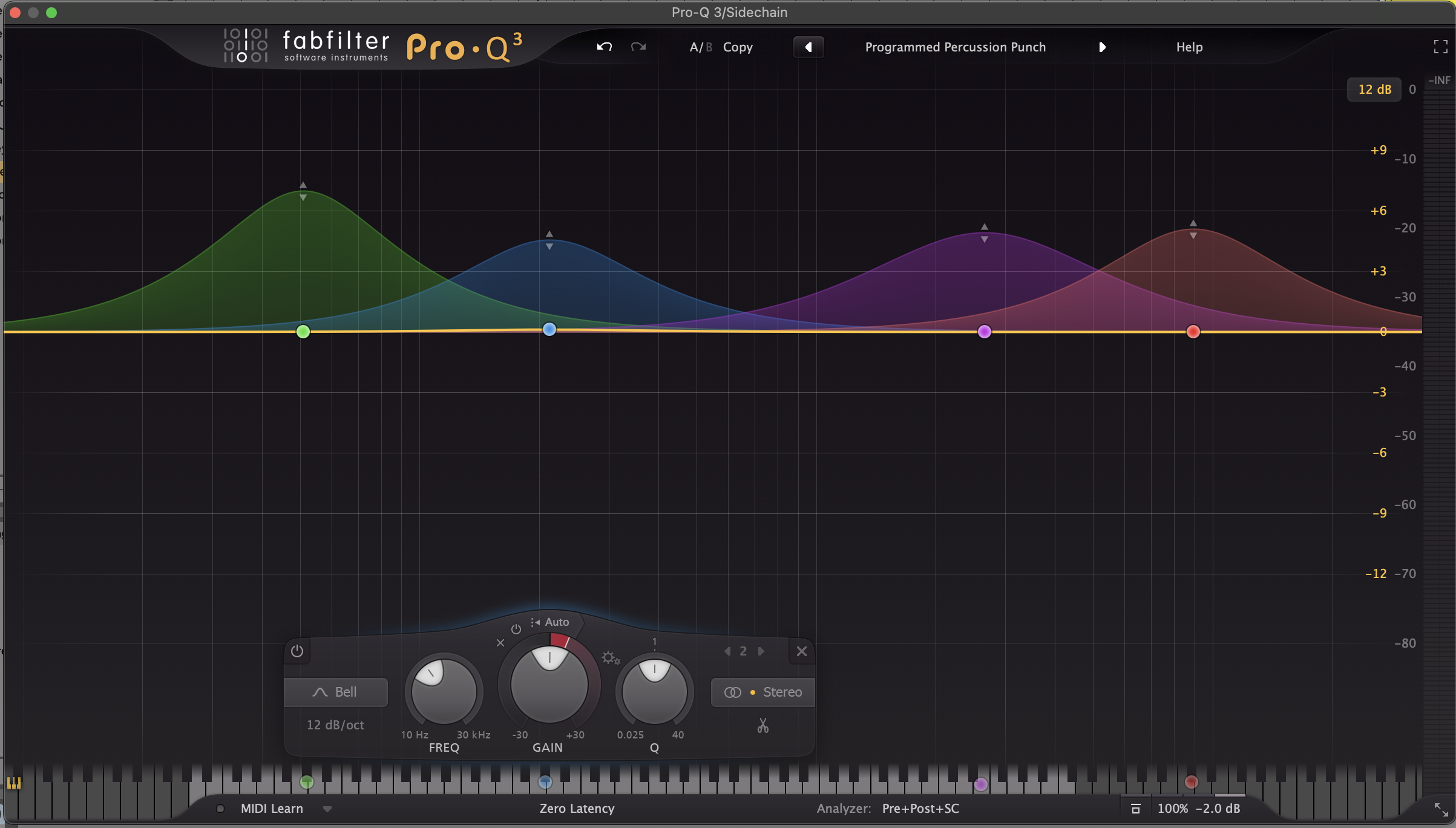Click the 0 analyzer scale label
Viewport: 1456px width, 828px height.
click(x=1412, y=90)
